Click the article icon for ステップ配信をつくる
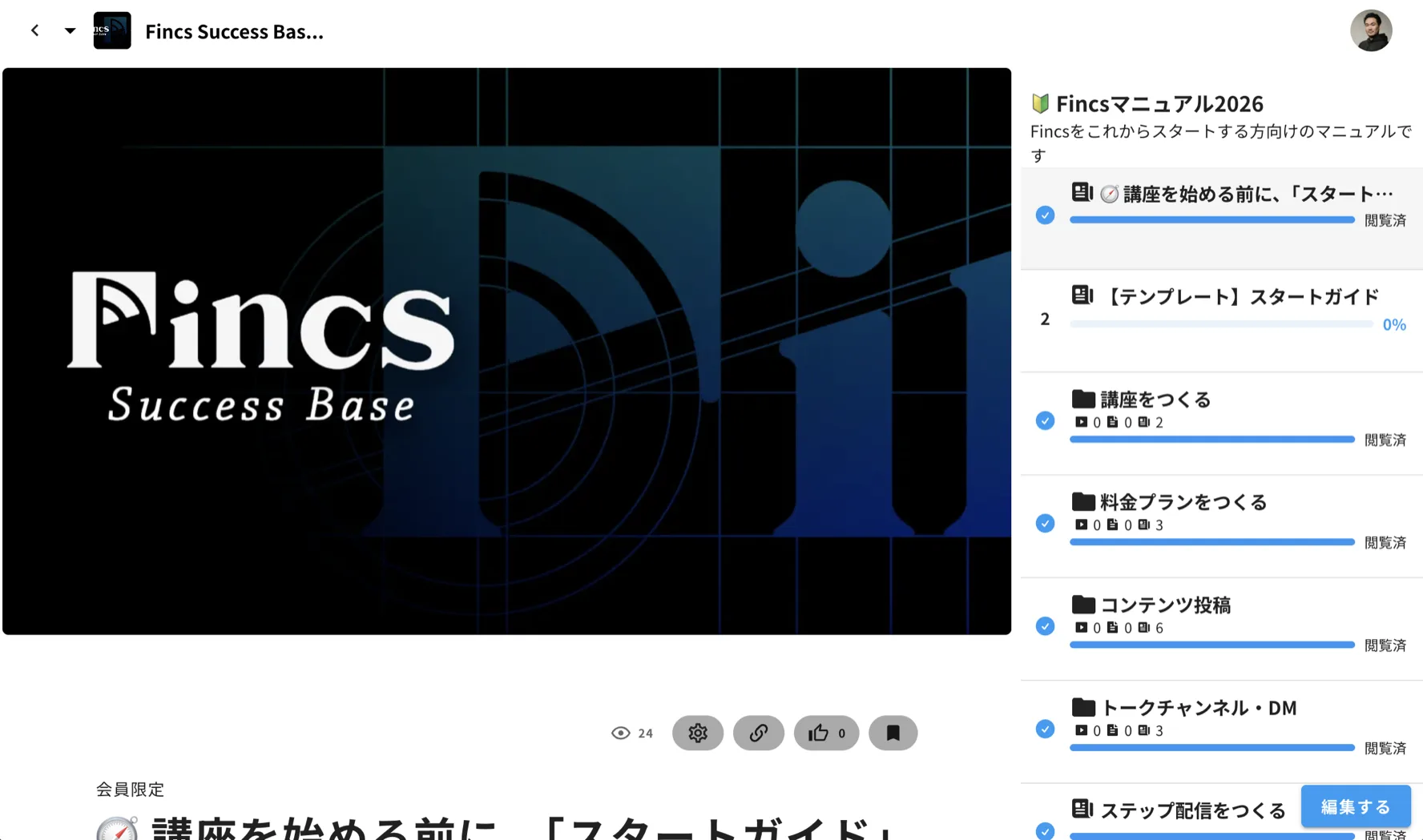This screenshot has height=840, width=1423. [x=1082, y=809]
